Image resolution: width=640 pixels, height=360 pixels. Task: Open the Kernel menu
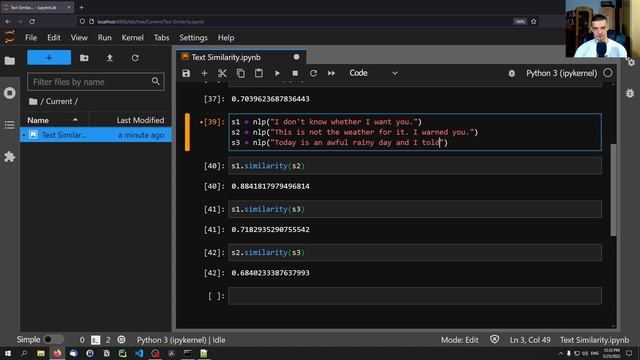click(x=132, y=38)
